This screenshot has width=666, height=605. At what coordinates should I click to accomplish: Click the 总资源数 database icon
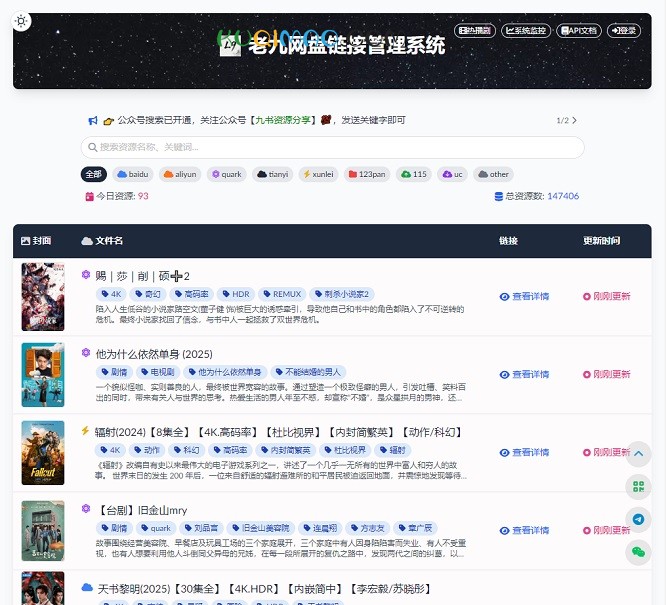(x=499, y=196)
